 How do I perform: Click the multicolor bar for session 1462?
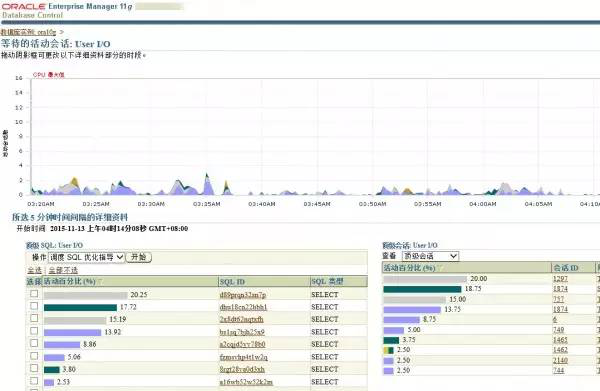(388, 350)
